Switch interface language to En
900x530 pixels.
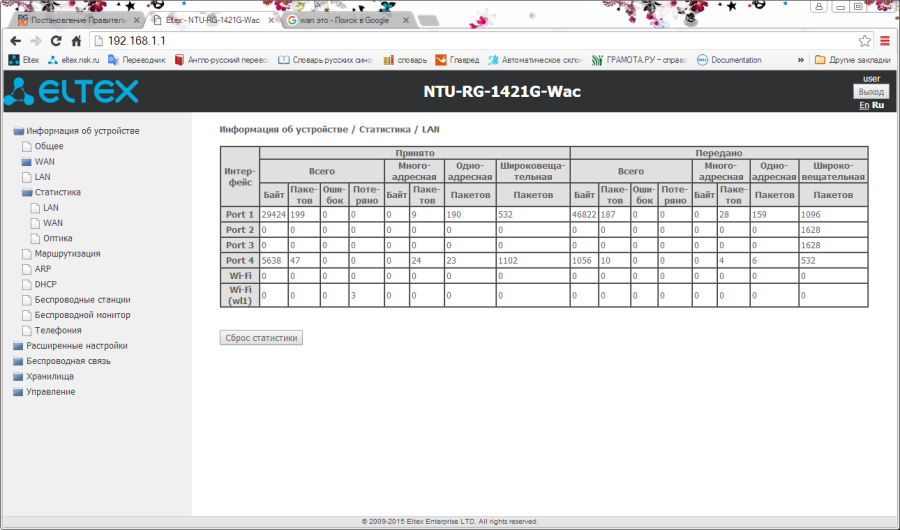(864, 105)
